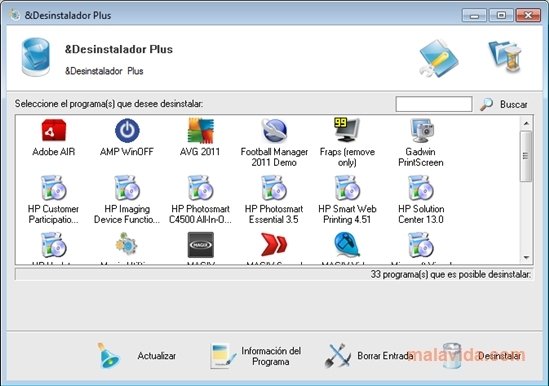Screen dimensions: 549x386
Task: Select the AMP WinOFF program icon
Action: point(127,130)
